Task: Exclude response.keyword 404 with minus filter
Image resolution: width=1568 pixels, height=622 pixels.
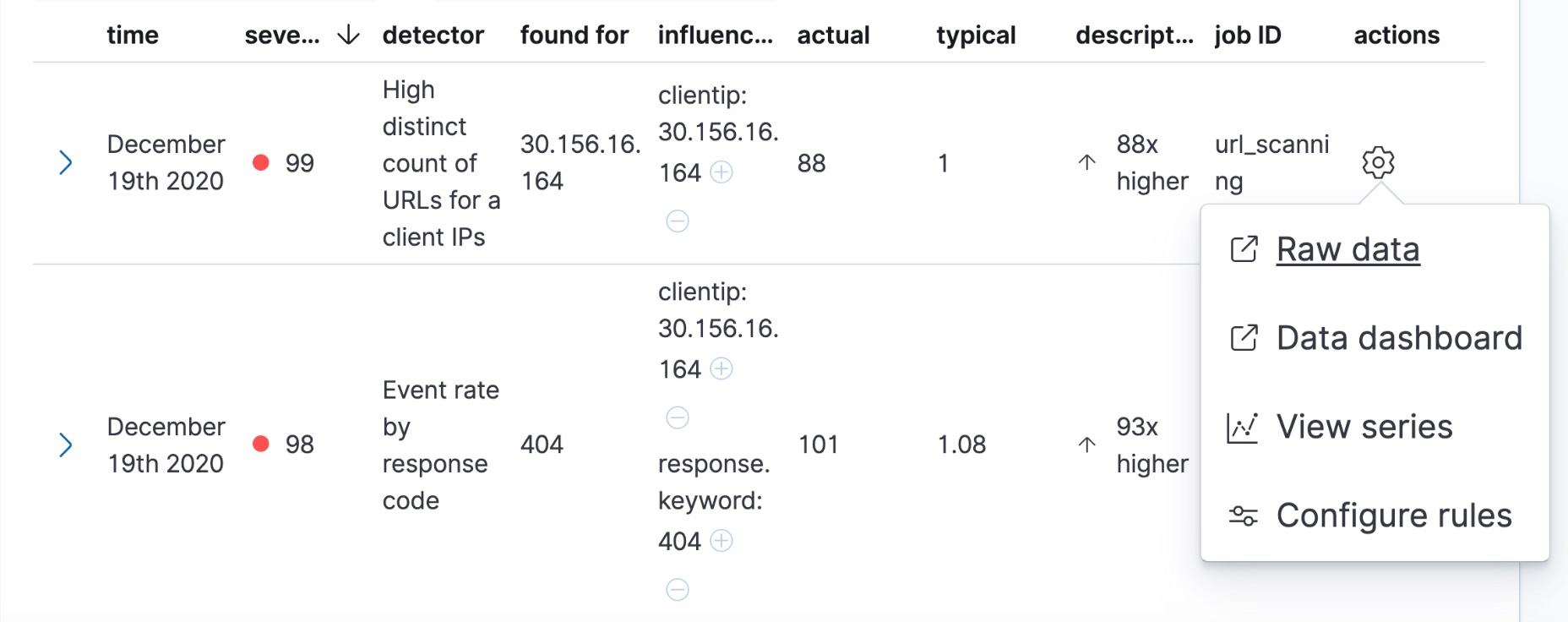Action: [x=677, y=591]
